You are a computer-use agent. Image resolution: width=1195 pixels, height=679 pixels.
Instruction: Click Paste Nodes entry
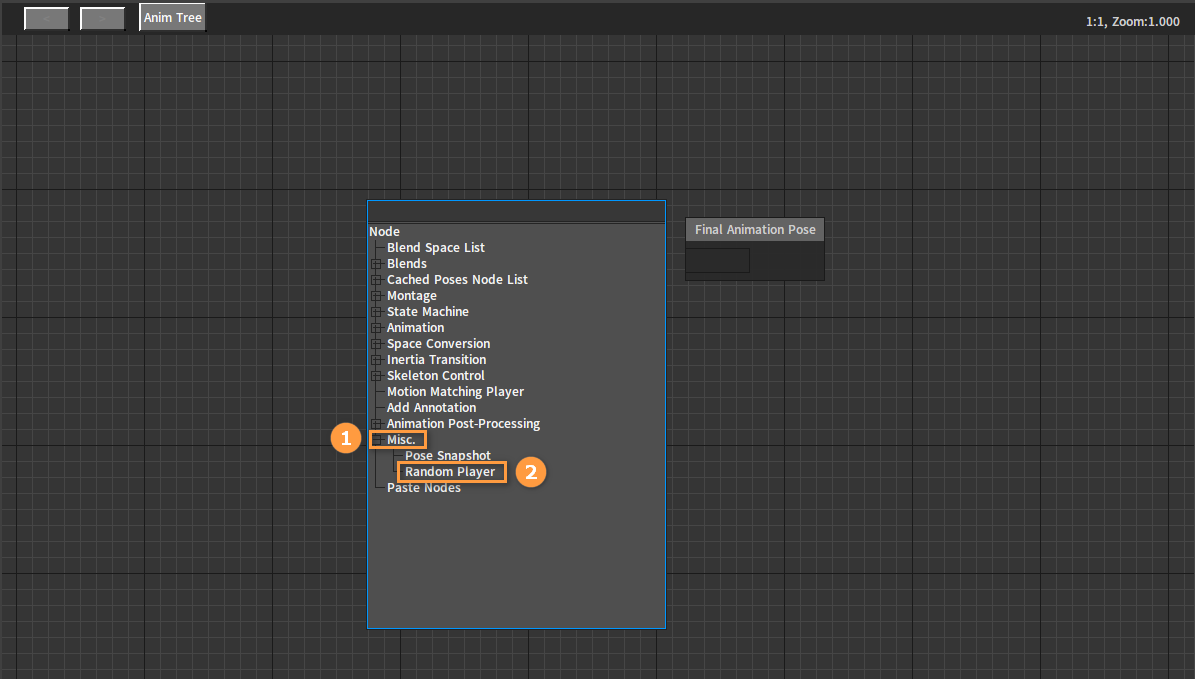[424, 488]
